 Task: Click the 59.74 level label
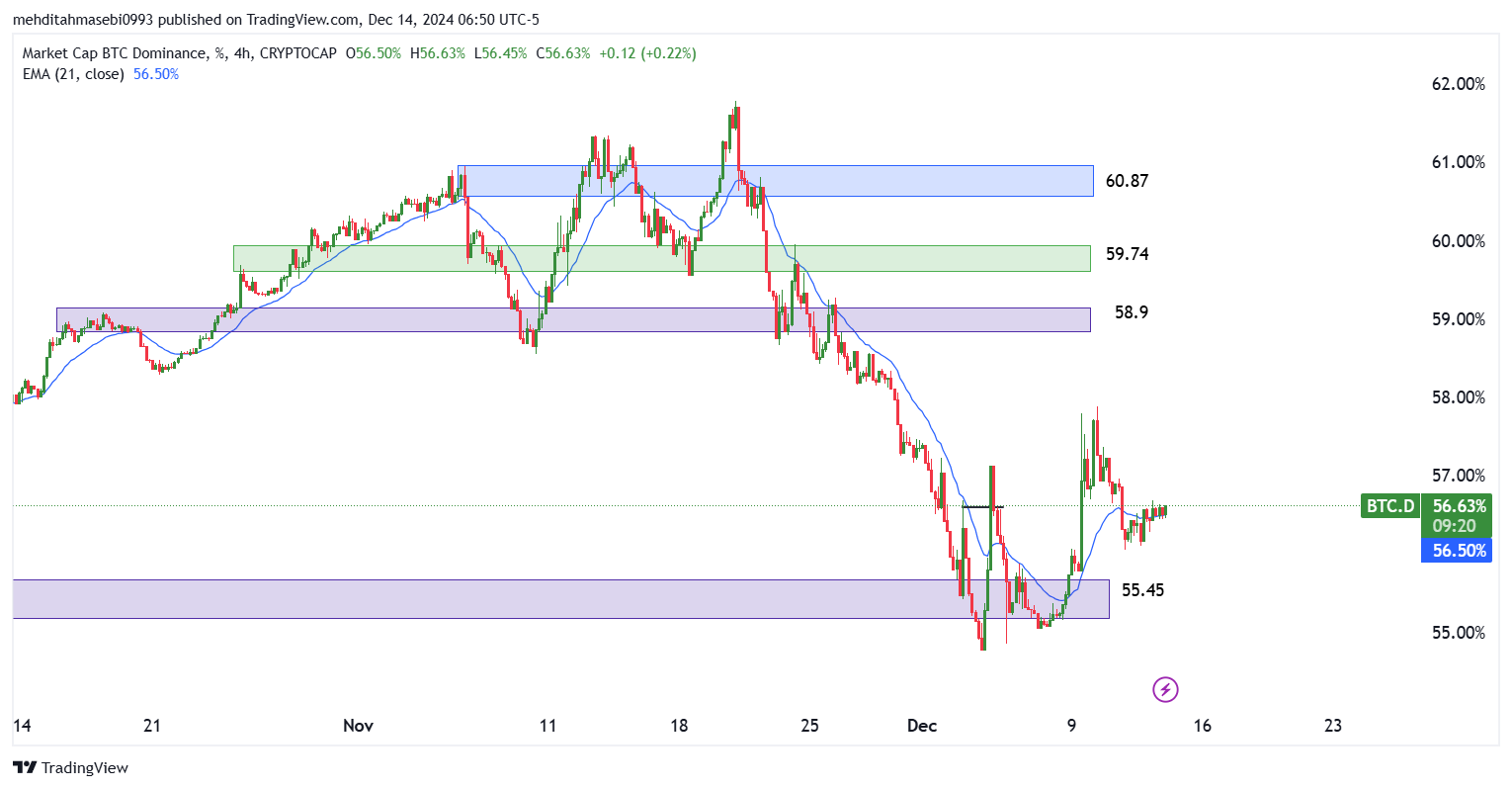(x=1127, y=254)
